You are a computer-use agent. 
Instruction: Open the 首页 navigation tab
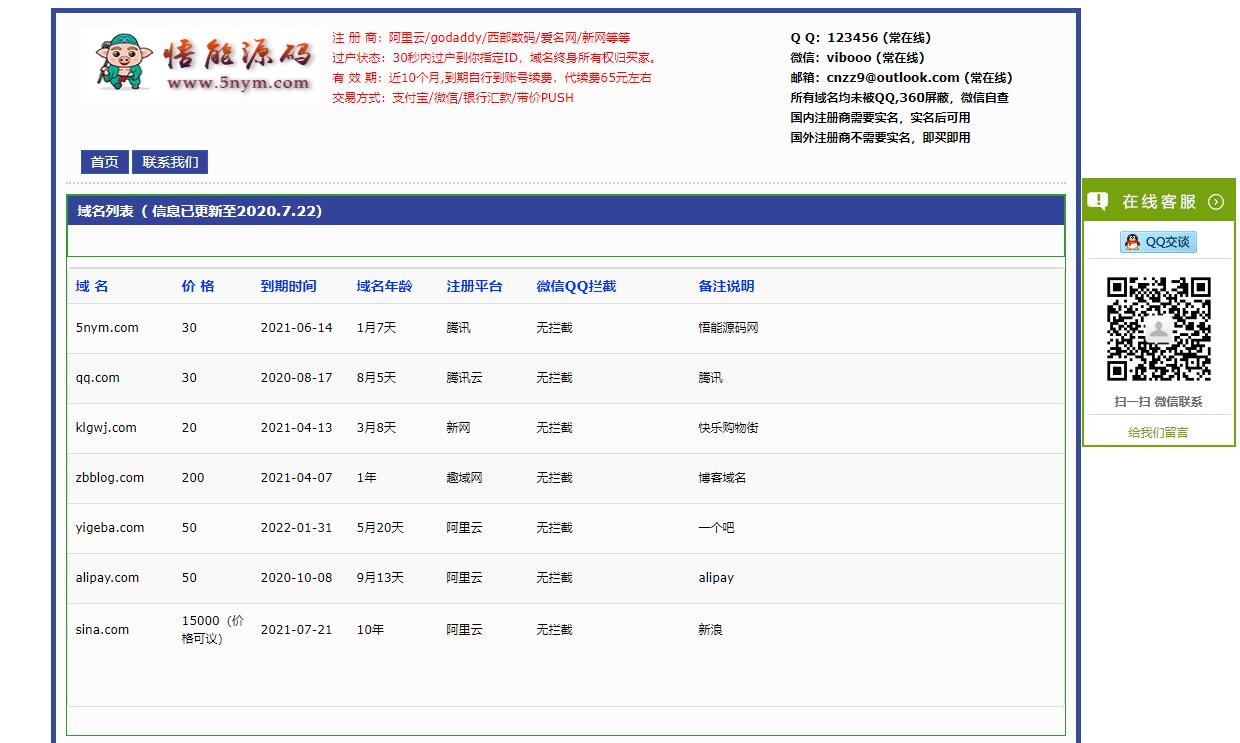[105, 162]
